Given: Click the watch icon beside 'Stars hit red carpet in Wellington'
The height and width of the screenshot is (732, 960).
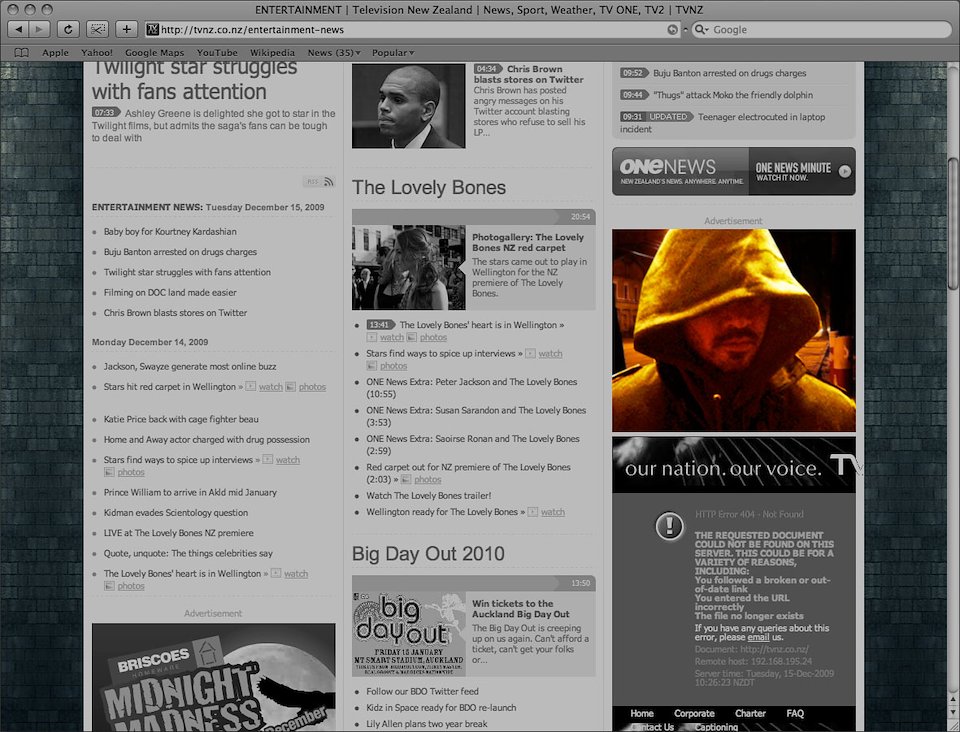Looking at the screenshot, I should click(250, 386).
